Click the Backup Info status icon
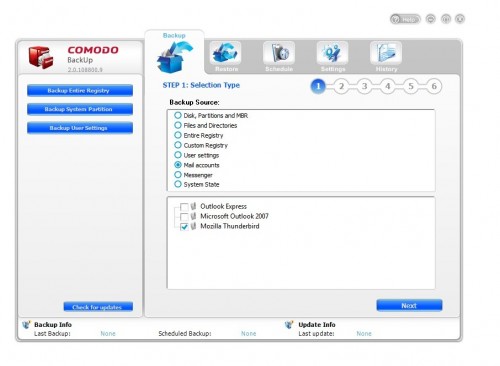This screenshot has height=366, width=500. point(26,325)
